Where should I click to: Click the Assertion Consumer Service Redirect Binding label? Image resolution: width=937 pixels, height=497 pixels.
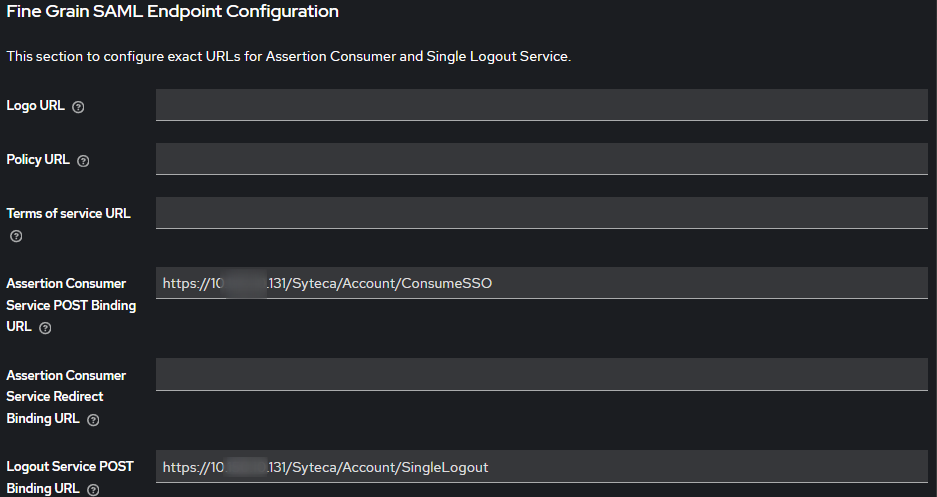point(66,386)
